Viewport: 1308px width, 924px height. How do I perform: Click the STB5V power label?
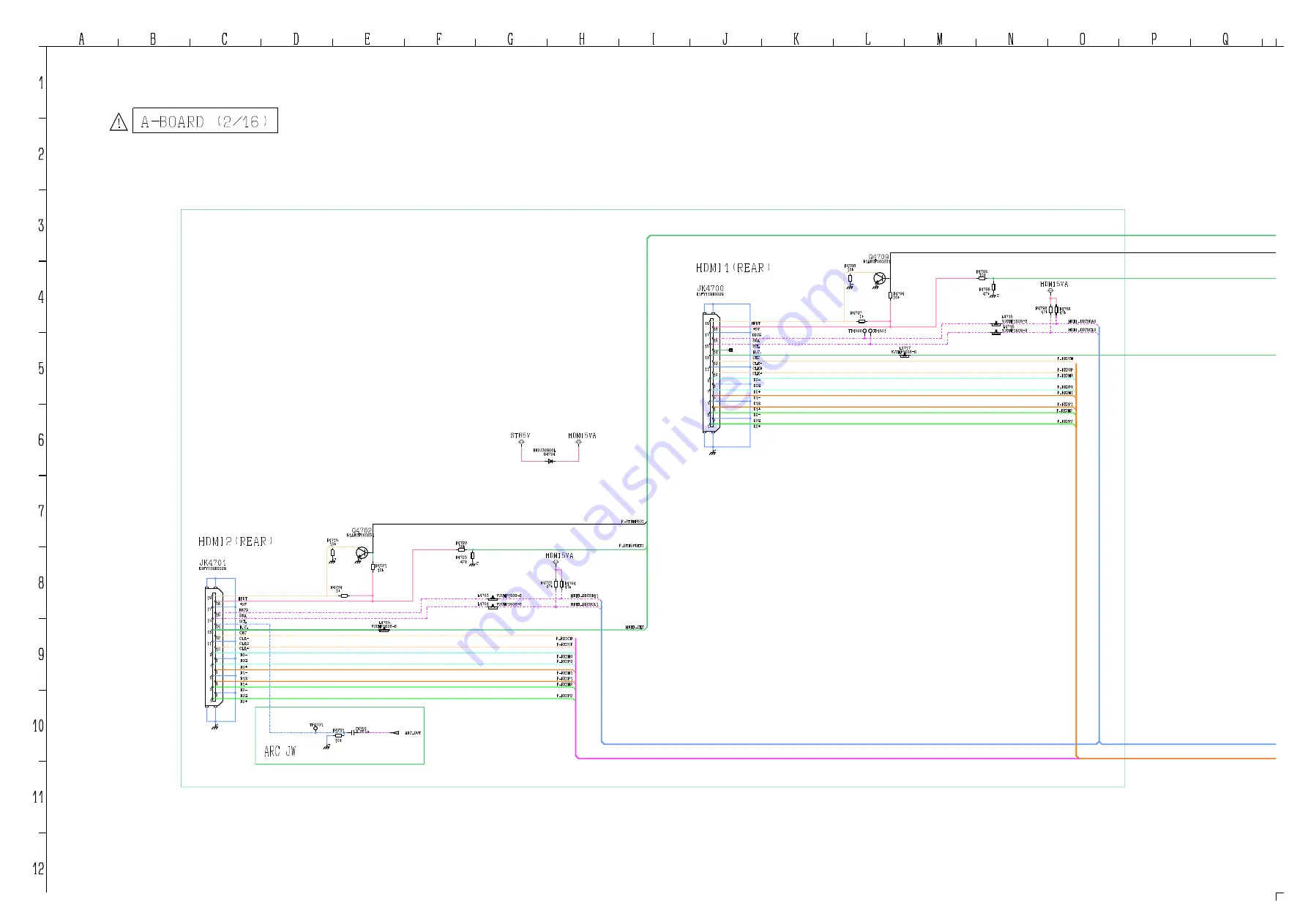520,435
